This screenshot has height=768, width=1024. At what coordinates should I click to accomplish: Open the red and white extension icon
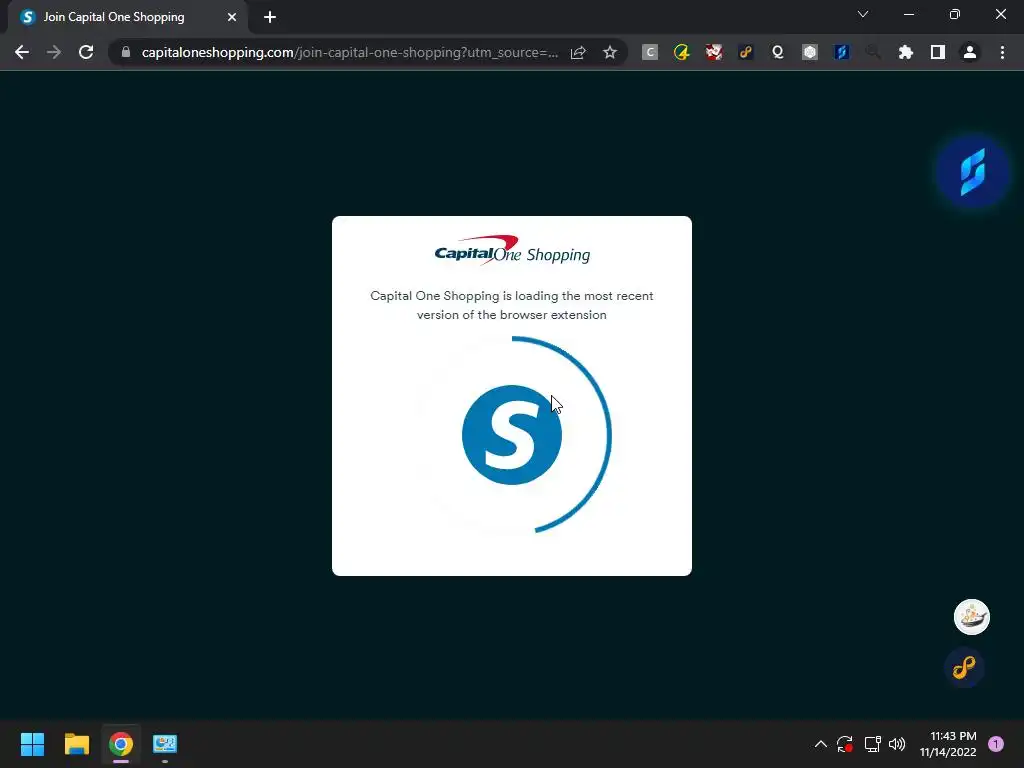[714, 52]
